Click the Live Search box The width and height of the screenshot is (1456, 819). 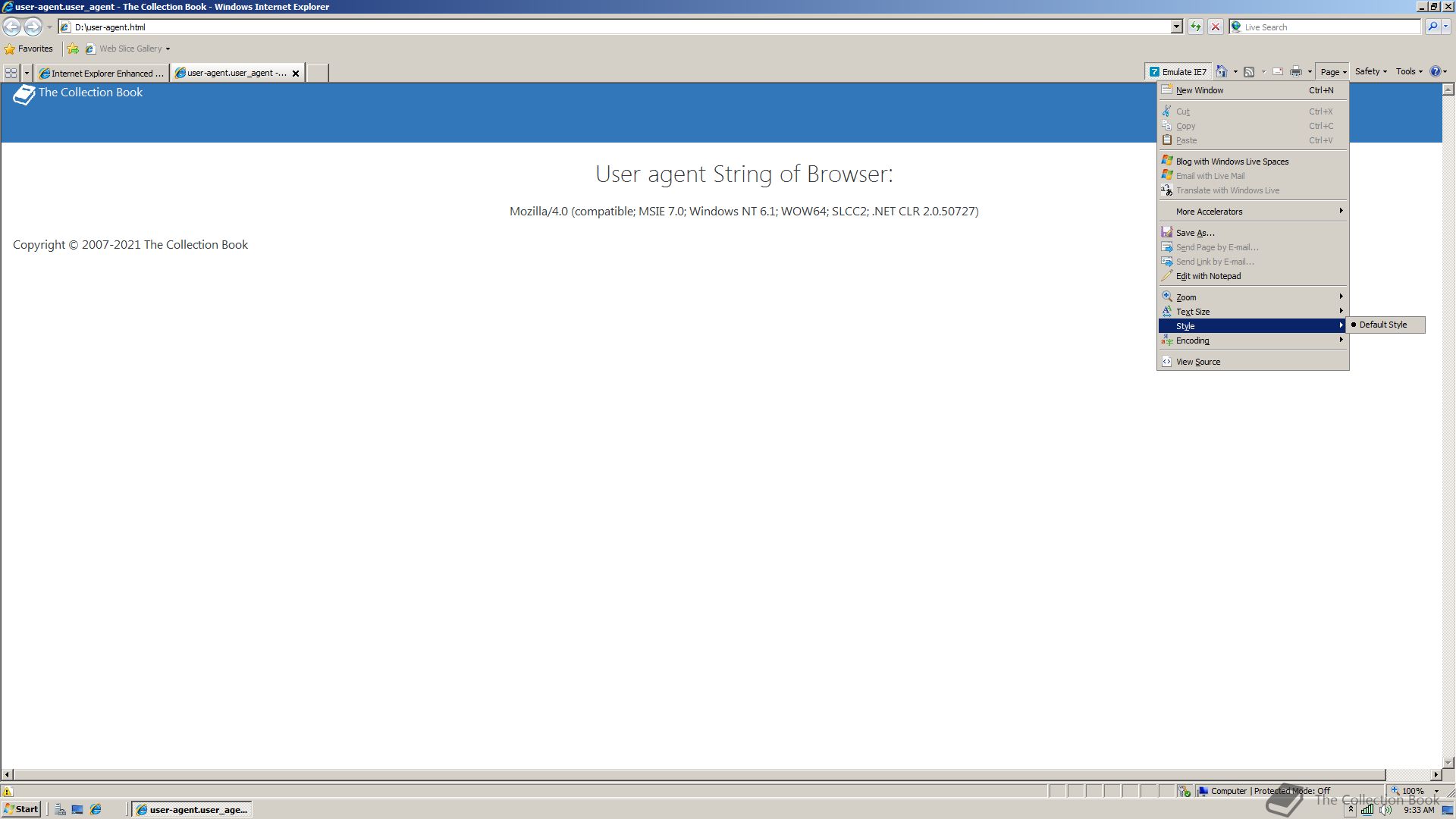pyautogui.click(x=1326, y=27)
